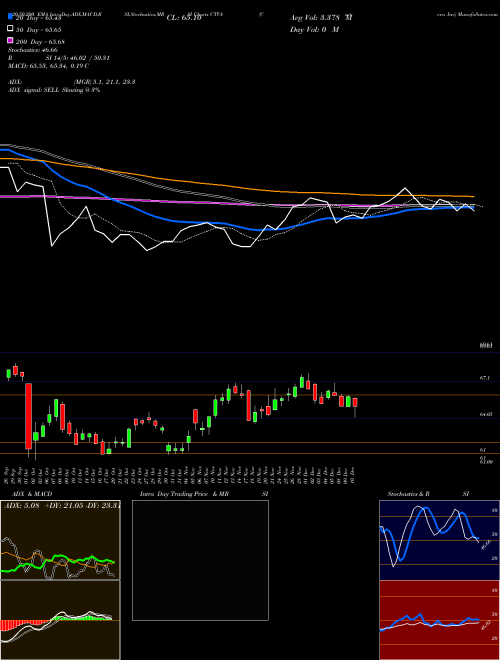Click the magenta 200 Day legend swatch

tap(10, 40)
